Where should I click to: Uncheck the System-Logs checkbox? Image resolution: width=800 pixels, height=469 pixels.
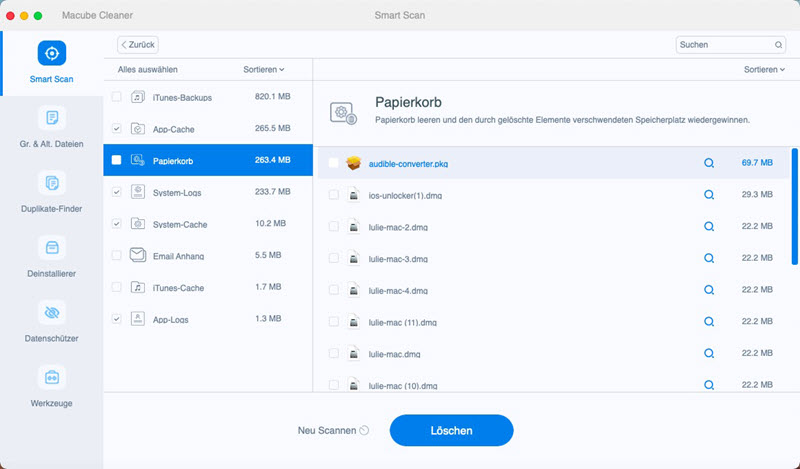(116, 192)
